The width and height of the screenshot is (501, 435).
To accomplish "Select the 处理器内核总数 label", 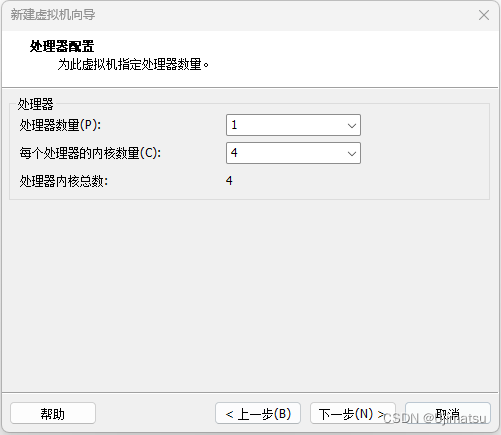I will click(x=64, y=181).
